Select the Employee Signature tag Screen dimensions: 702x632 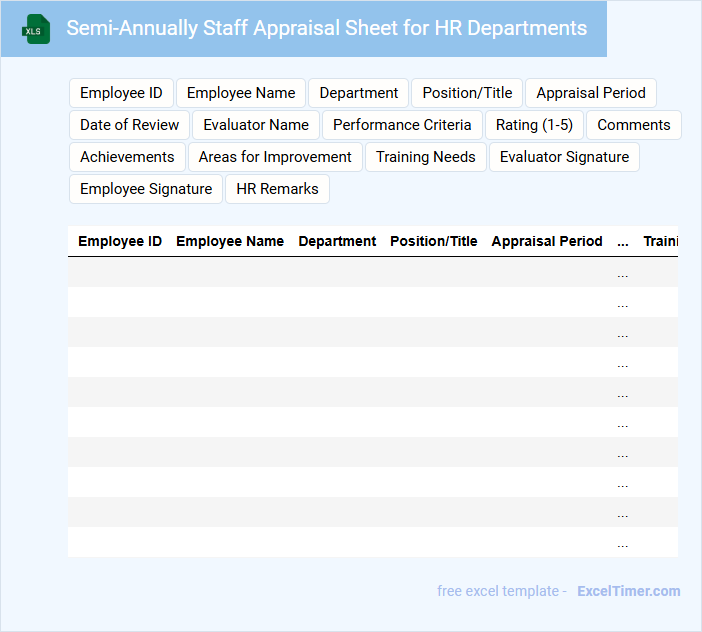tap(146, 189)
